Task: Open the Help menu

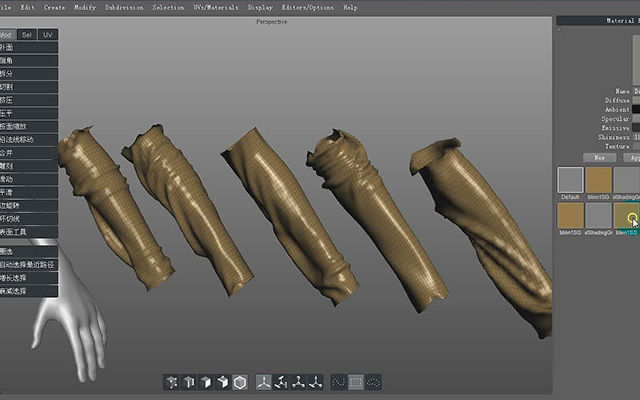Action: point(350,7)
